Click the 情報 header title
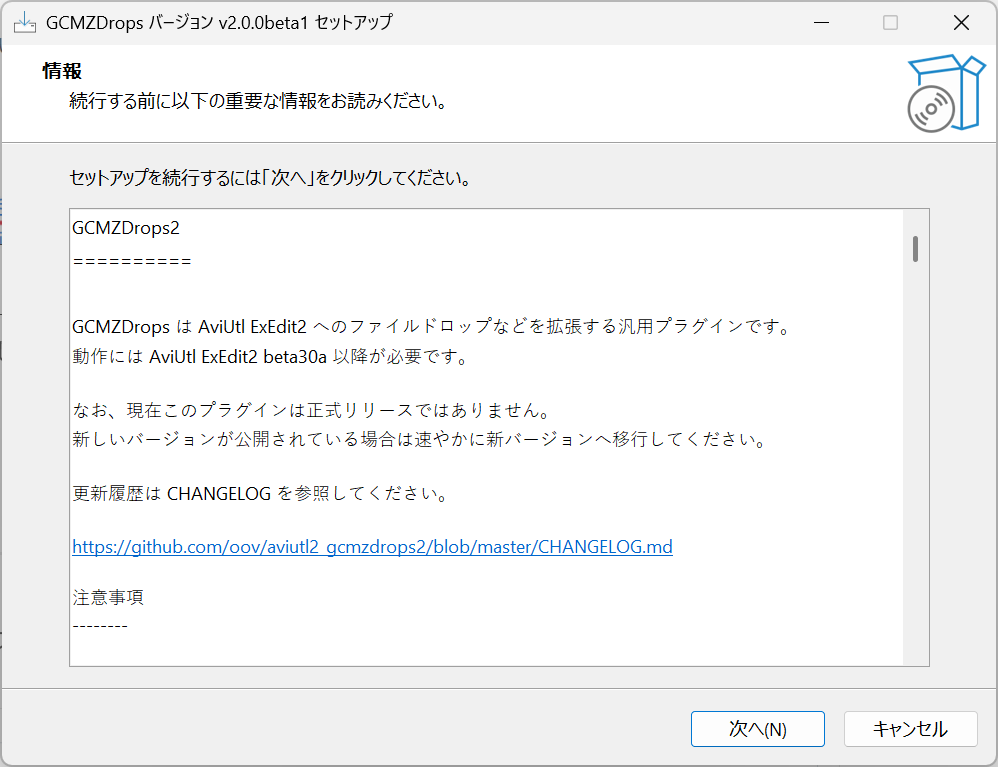 point(62,71)
